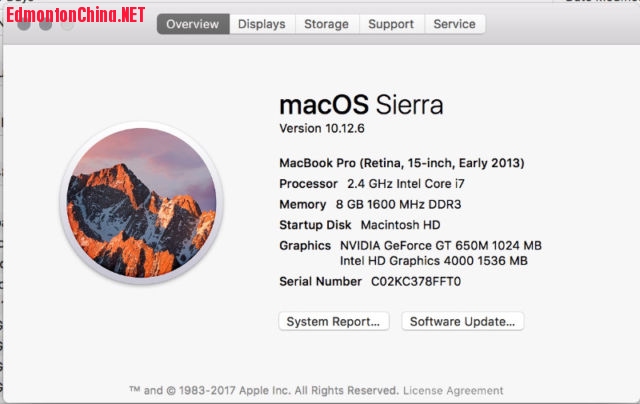This screenshot has width=640, height=404.
Task: Click Version 10.12.6 to reveal build number
Action: coord(322,130)
